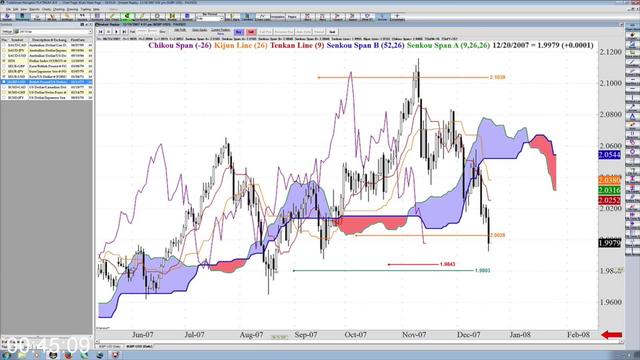Image resolution: width=640 pixels, height=360 pixels.
Task: Click the blue Buy button
Action: (x=239, y=32)
